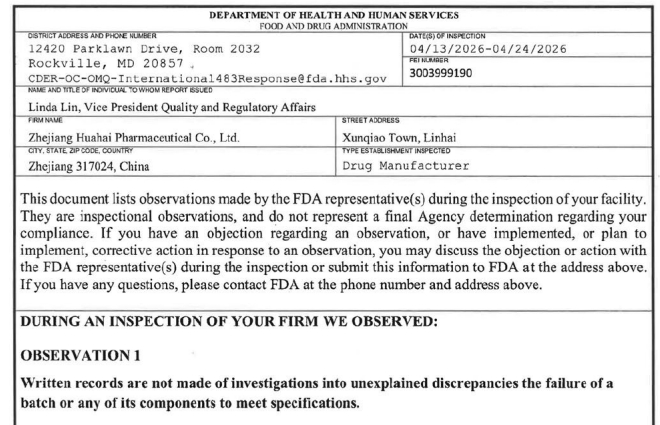Screen dimensions: 660x425
Task: Click the Department of Health and Human Services title
Action: (x=334, y=16)
